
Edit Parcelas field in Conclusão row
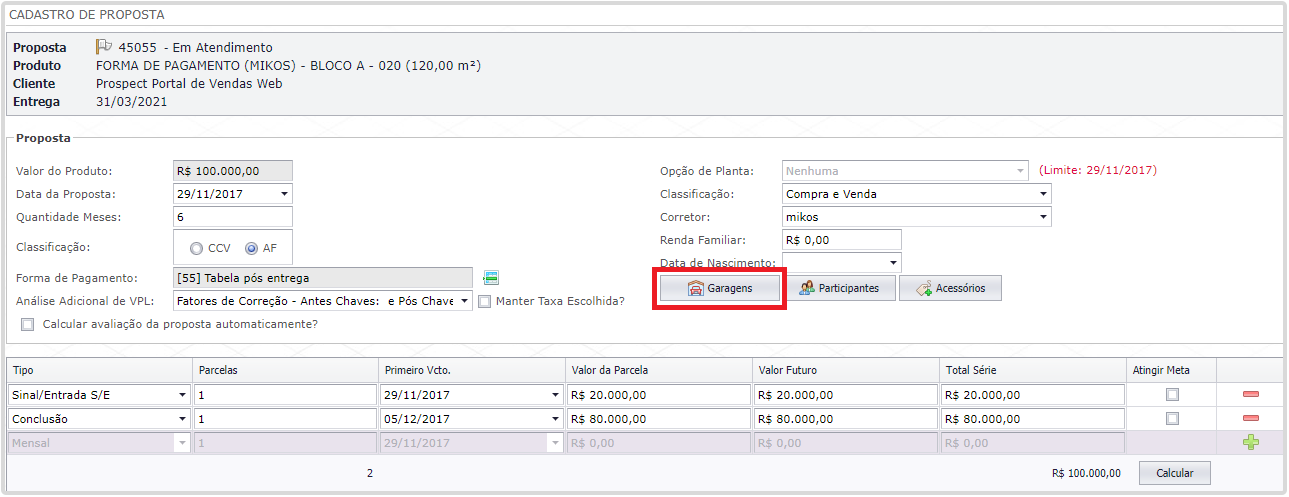[286, 419]
